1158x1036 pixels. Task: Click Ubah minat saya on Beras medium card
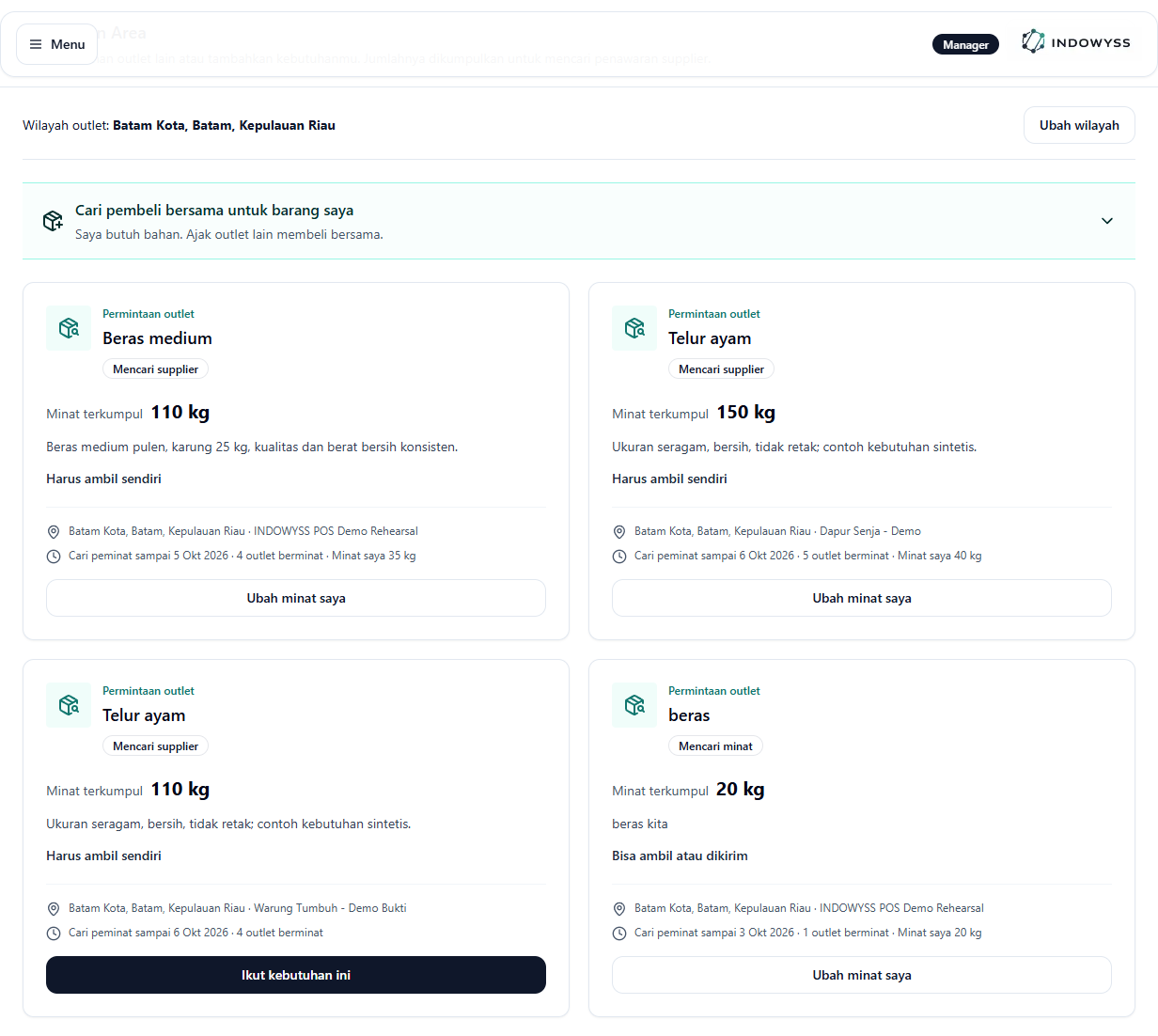(296, 598)
